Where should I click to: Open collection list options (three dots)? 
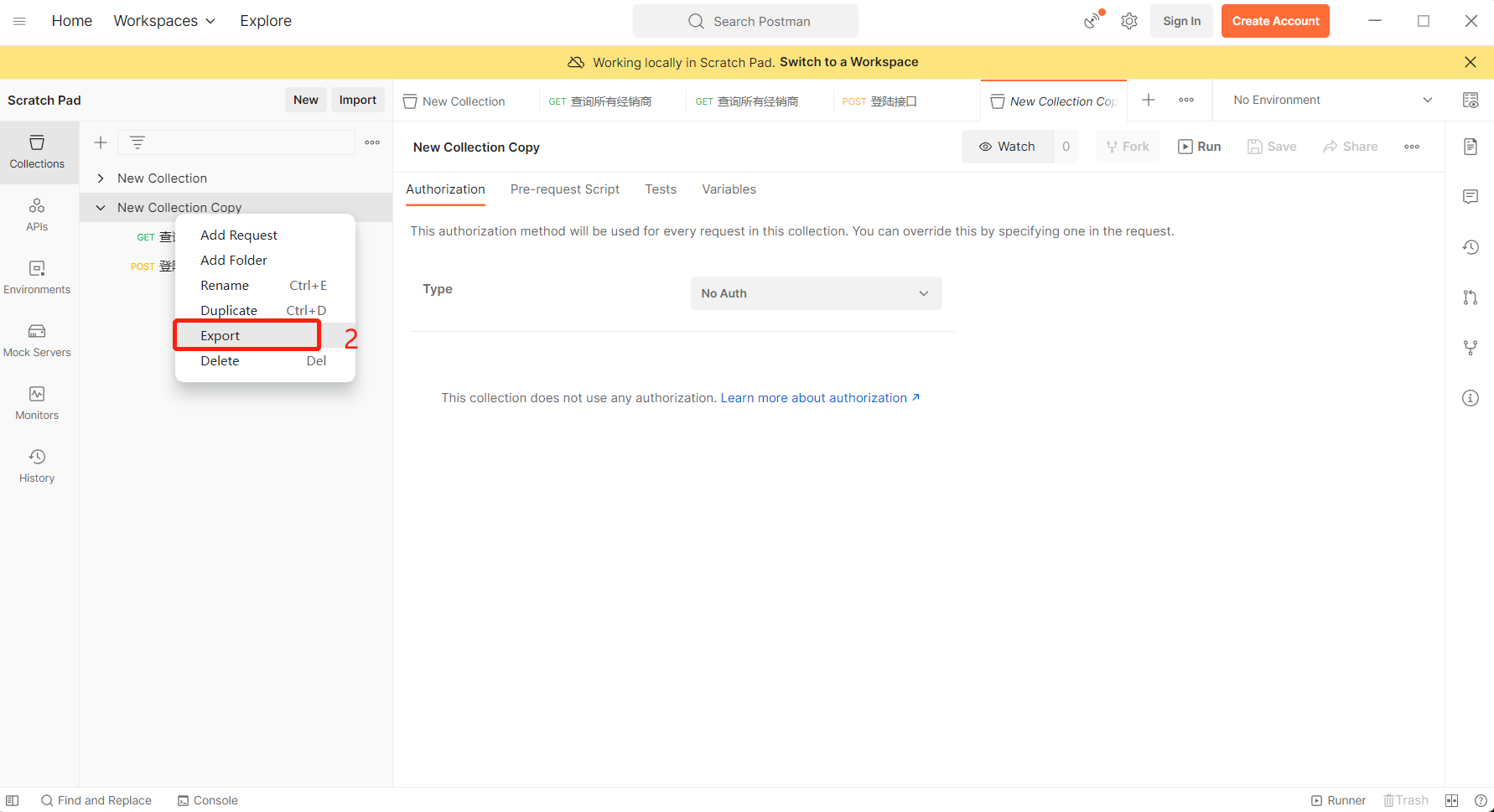(372, 142)
